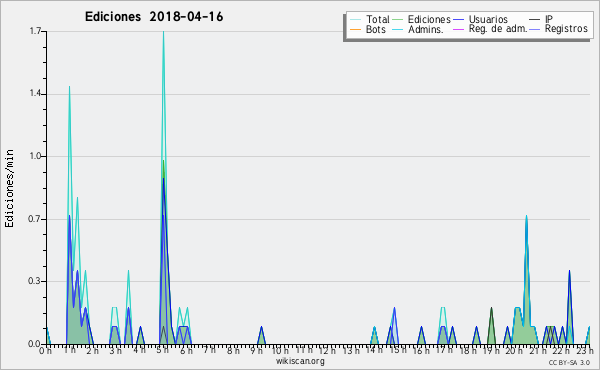600x370 pixels.
Task: Click the CC BY-SA 3.0 license text
Action: [569, 363]
